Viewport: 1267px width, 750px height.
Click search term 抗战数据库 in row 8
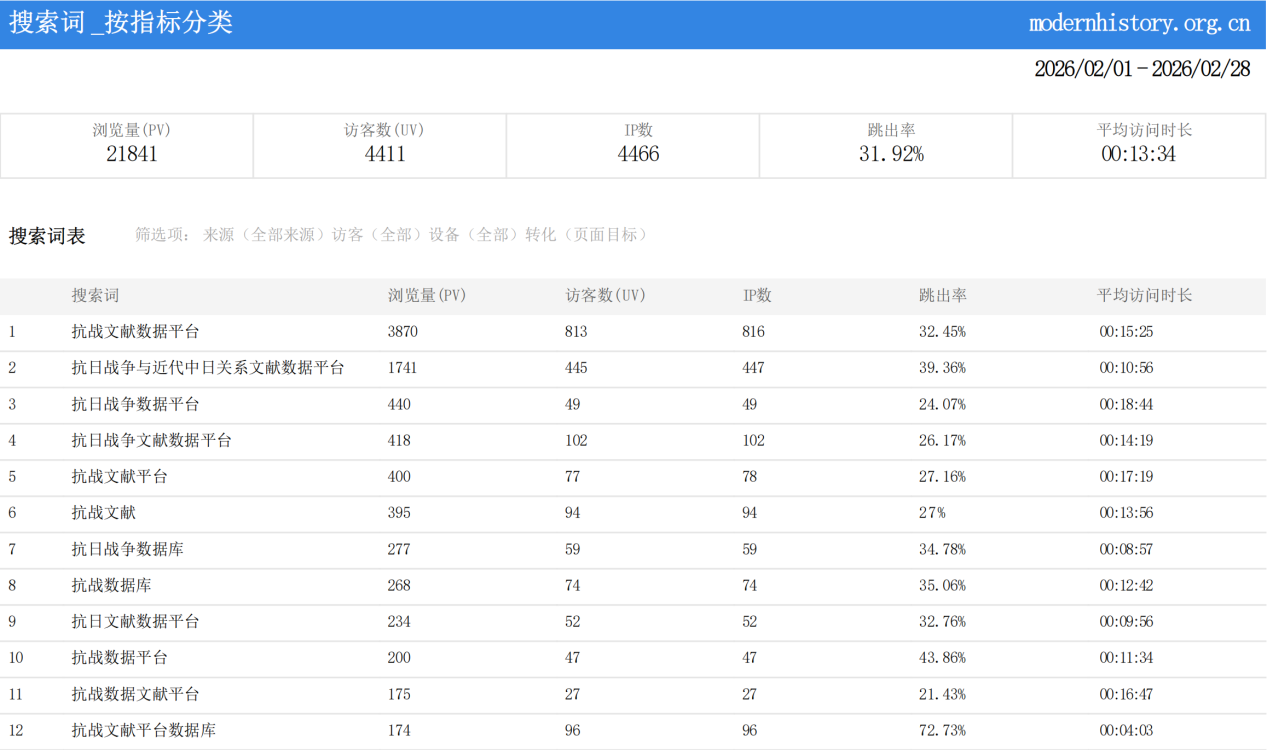(111, 585)
